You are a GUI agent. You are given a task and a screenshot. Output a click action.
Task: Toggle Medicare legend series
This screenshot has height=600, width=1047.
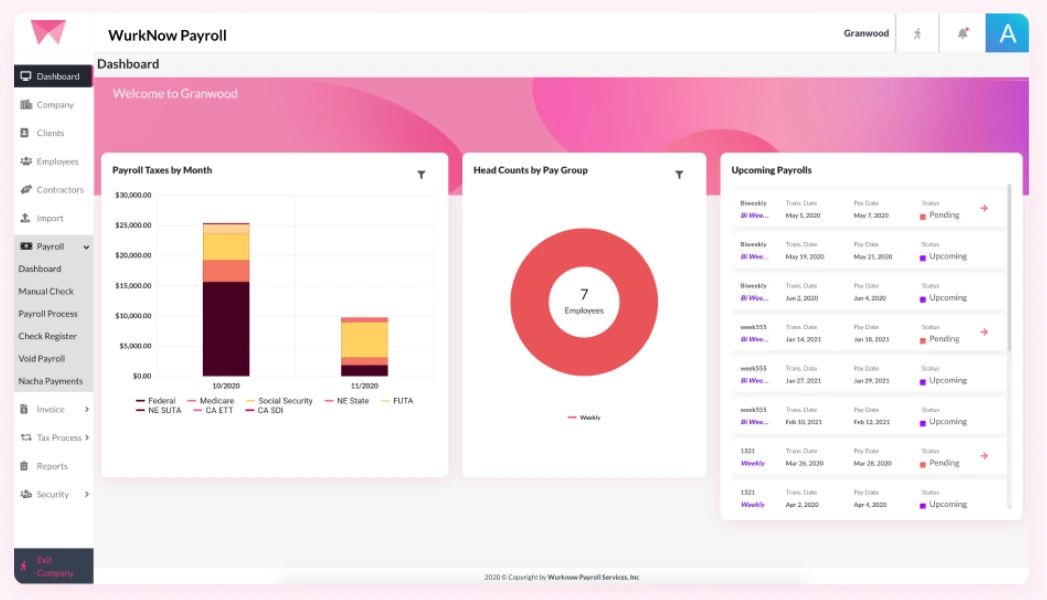point(211,401)
